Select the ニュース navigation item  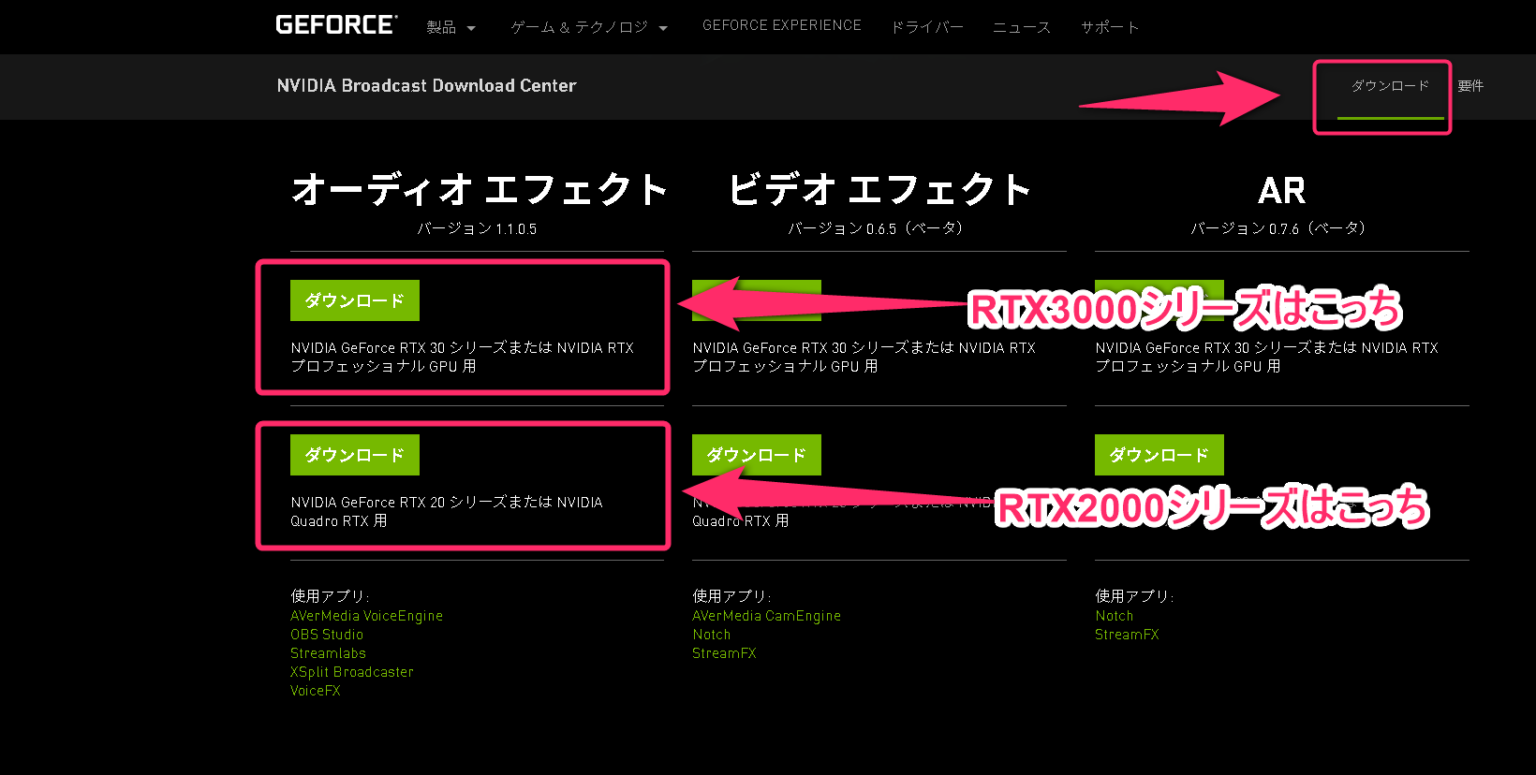(x=1021, y=27)
